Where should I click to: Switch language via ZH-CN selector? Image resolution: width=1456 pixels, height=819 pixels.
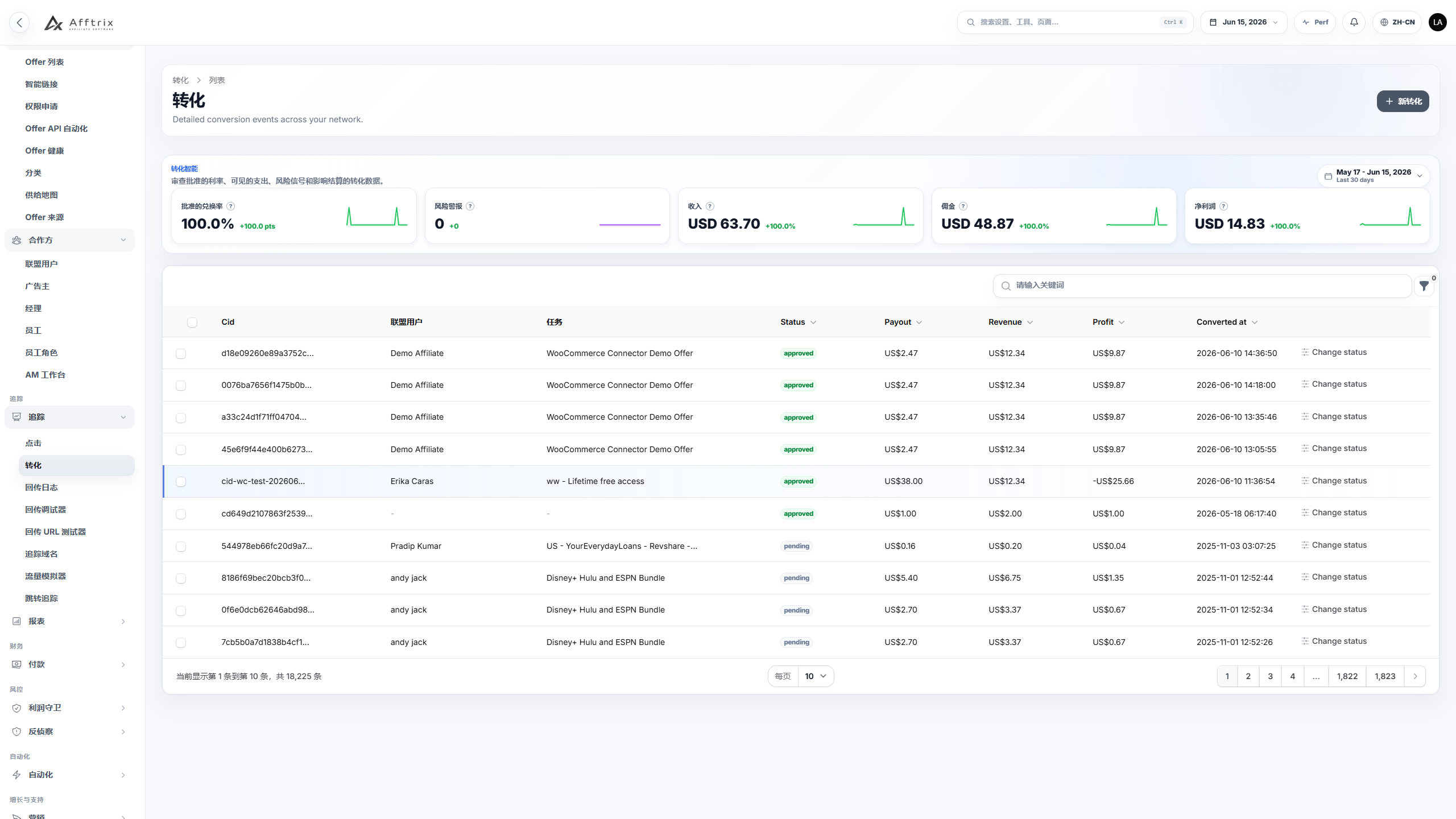pyautogui.click(x=1397, y=22)
